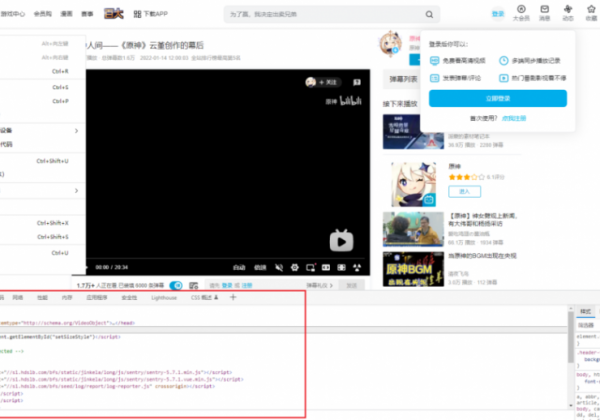Viewport: 600px width, 420px height.
Task: Click 注册 link in danmaku input bar
Action: (x=247, y=285)
